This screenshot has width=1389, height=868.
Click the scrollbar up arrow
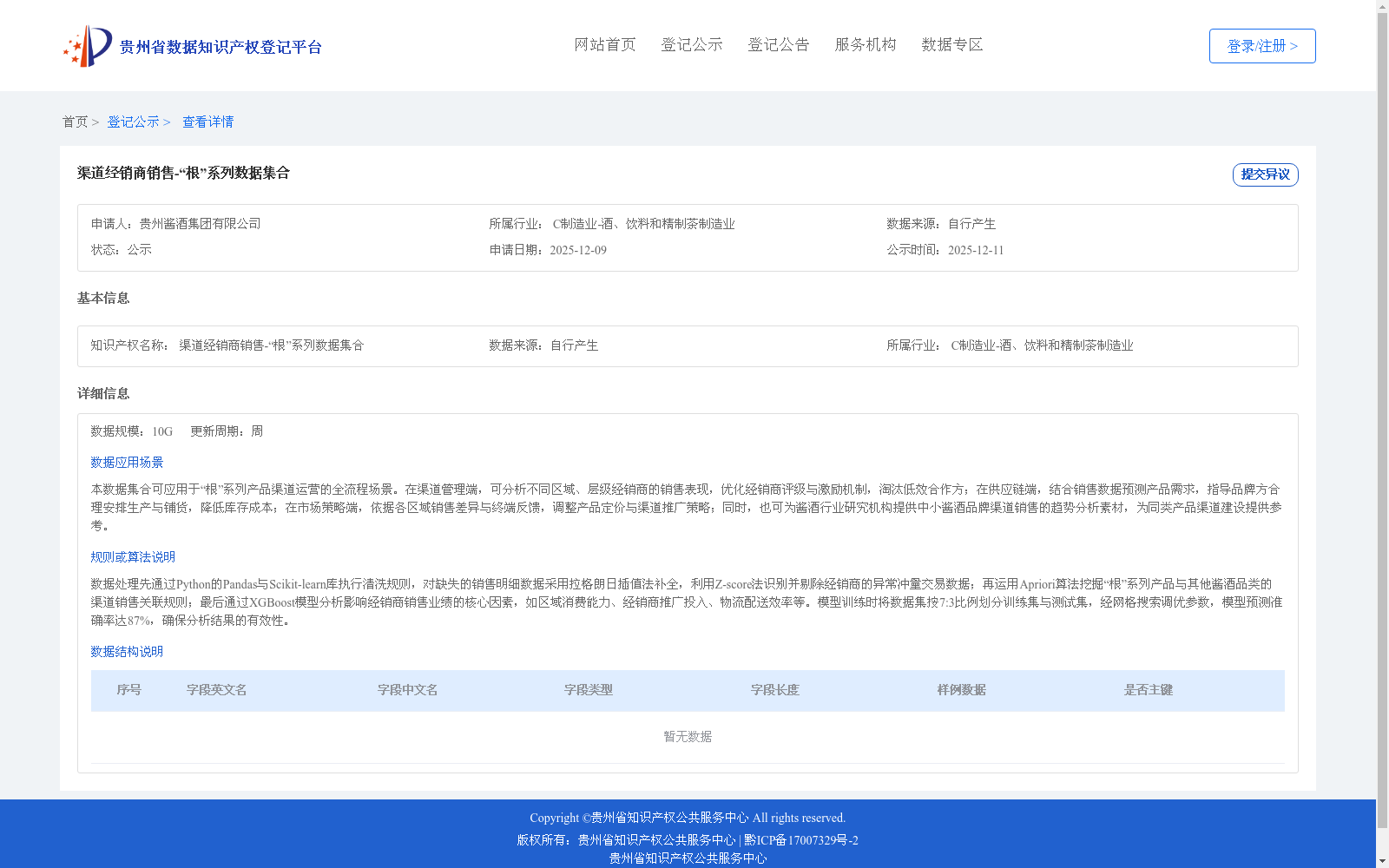[1382, 7]
